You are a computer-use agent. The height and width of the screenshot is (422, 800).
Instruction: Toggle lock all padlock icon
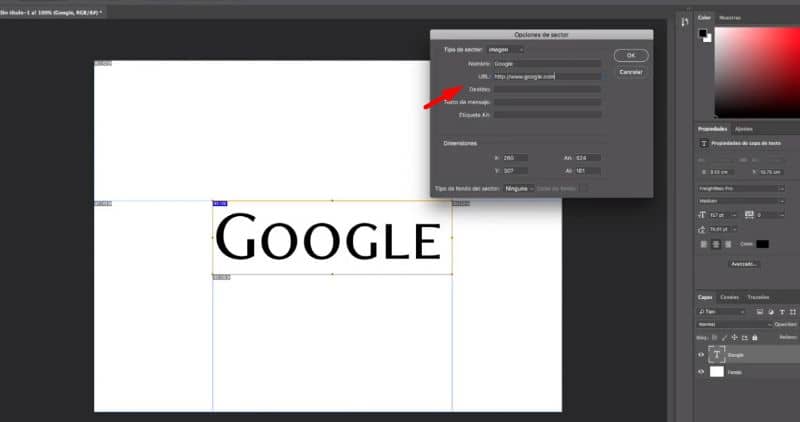[755, 337]
